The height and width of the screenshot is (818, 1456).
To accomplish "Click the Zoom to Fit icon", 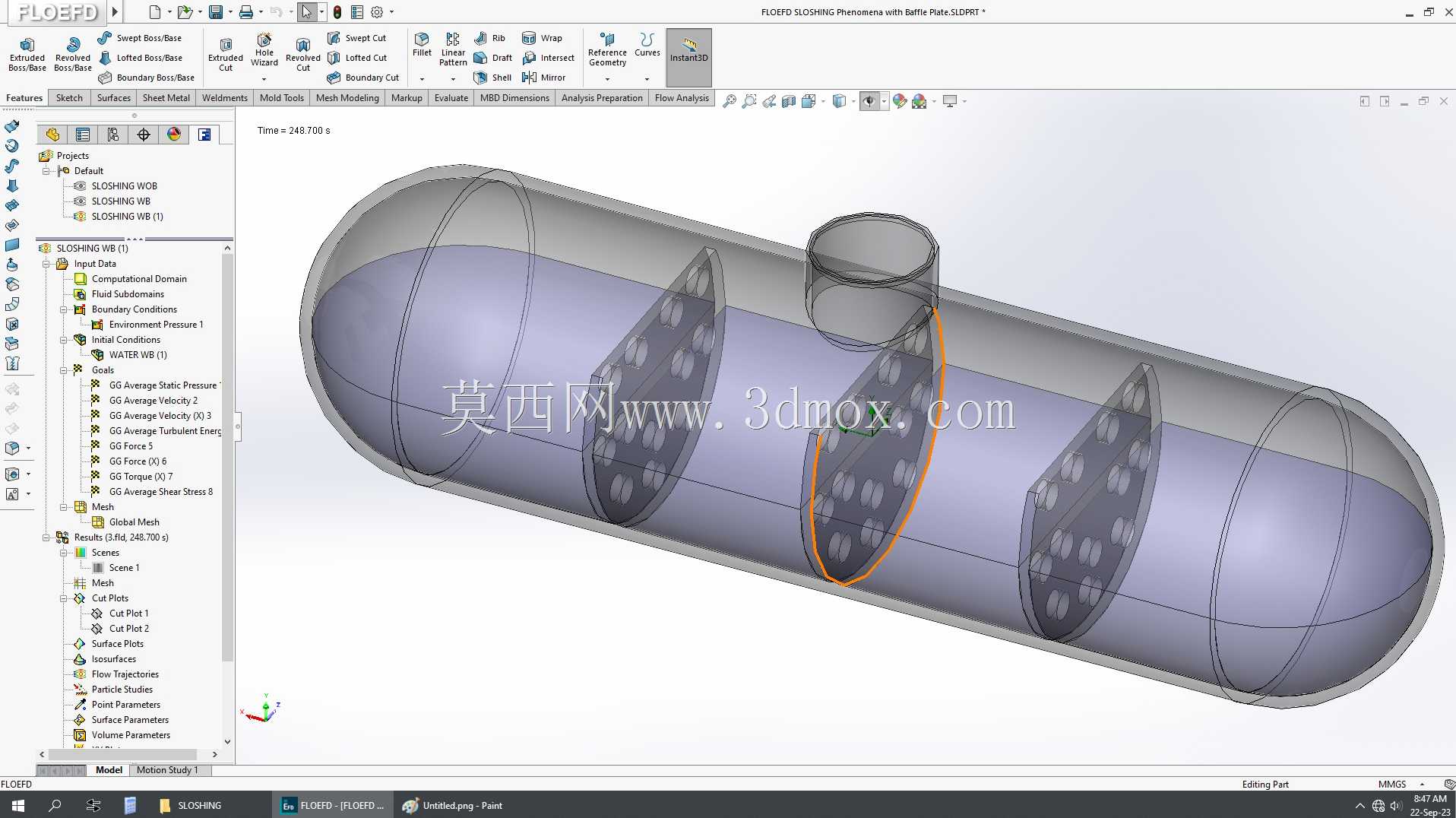I will [729, 101].
